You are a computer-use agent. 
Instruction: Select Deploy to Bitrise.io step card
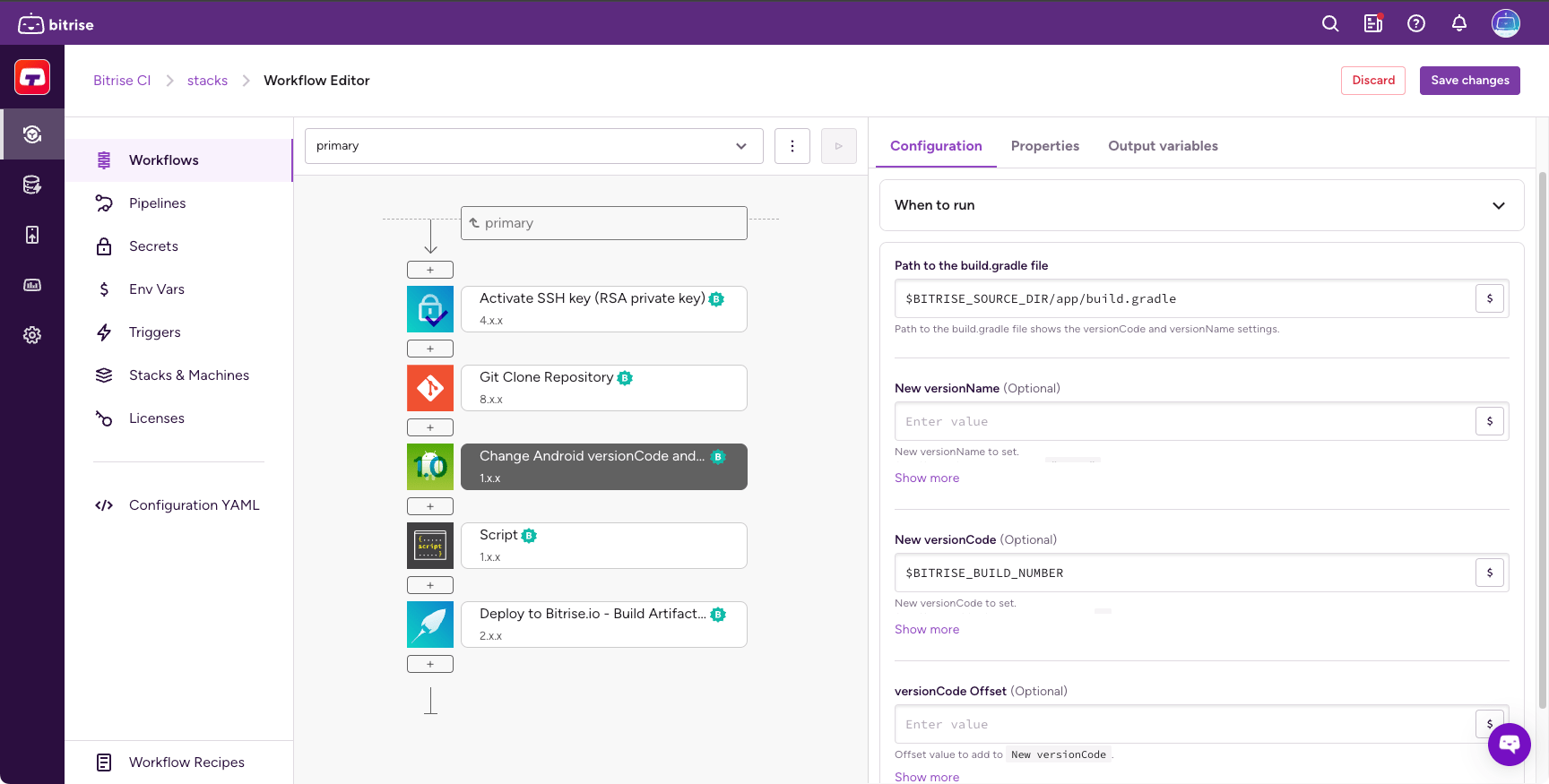[604, 625]
